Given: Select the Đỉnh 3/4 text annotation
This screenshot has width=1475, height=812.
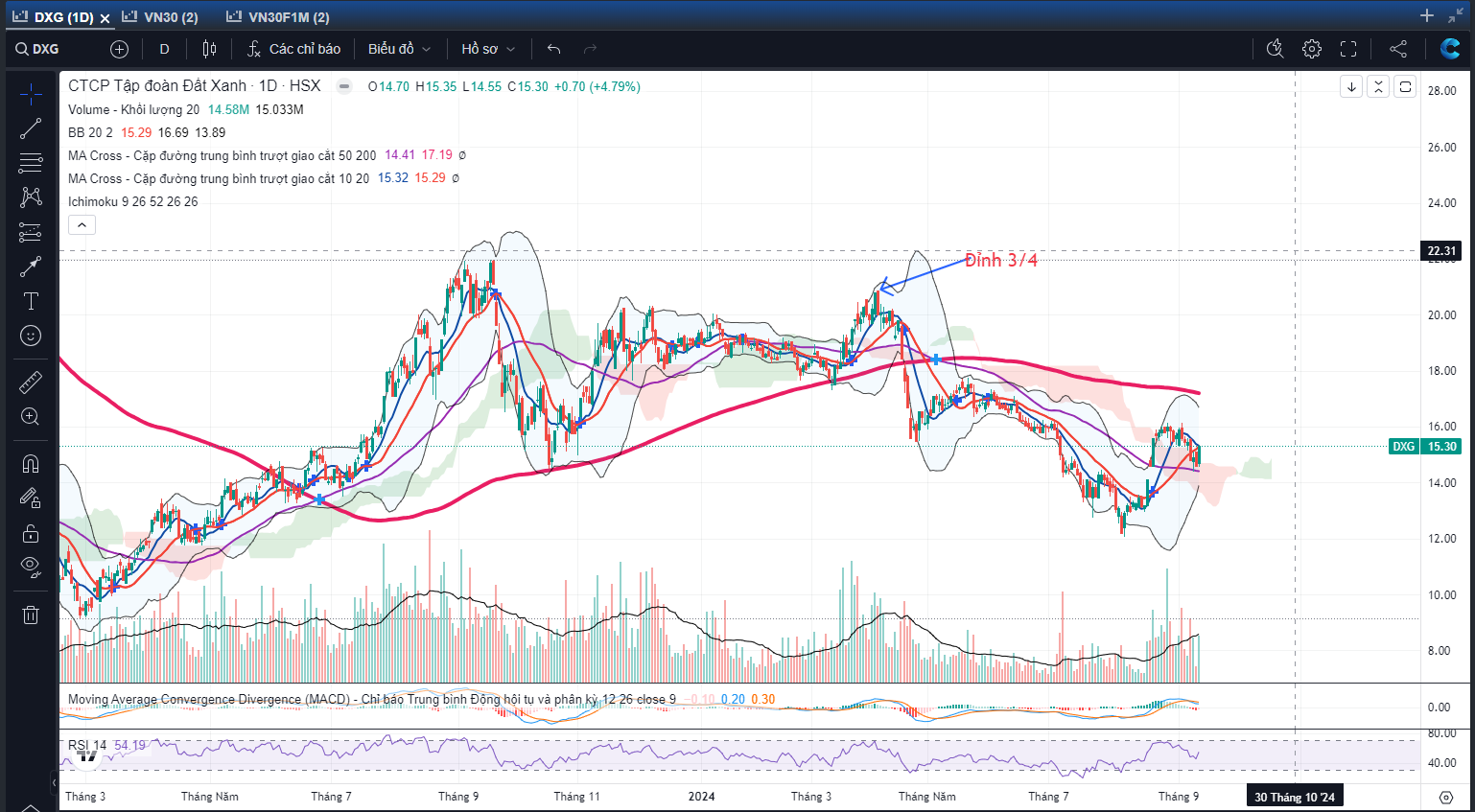Looking at the screenshot, I should point(1001,260).
